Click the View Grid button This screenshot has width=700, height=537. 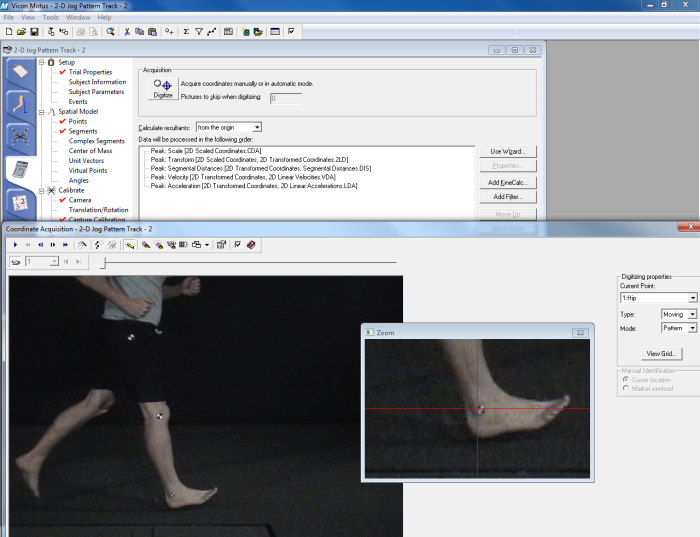click(663, 354)
